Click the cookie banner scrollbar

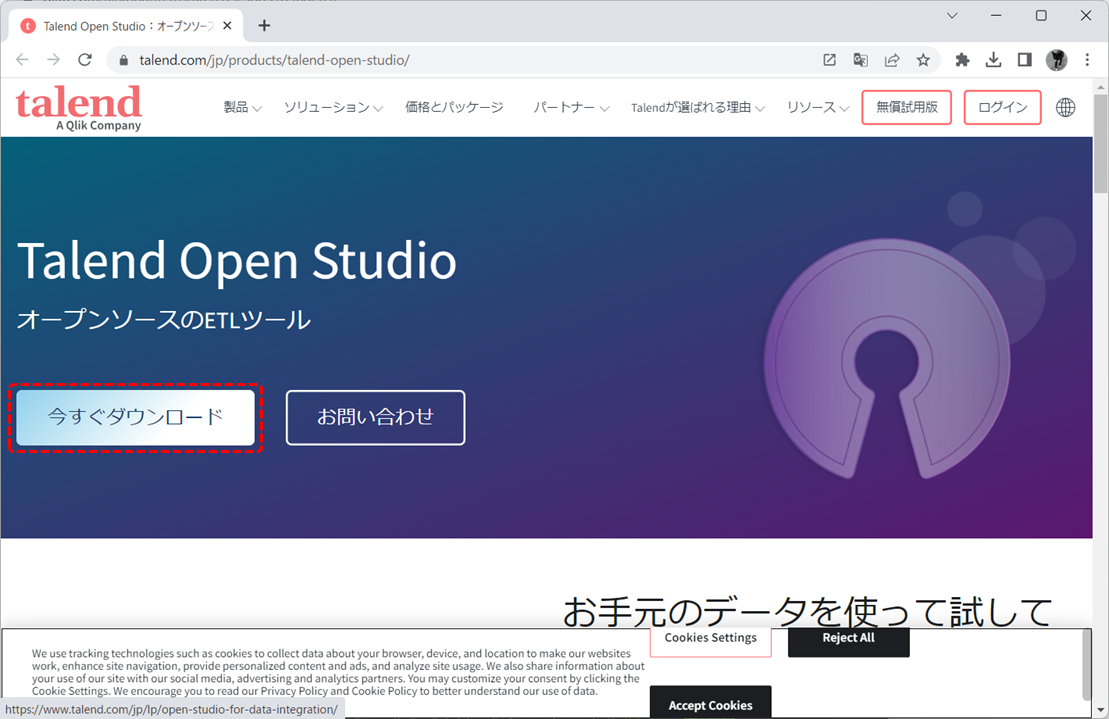(1086, 665)
